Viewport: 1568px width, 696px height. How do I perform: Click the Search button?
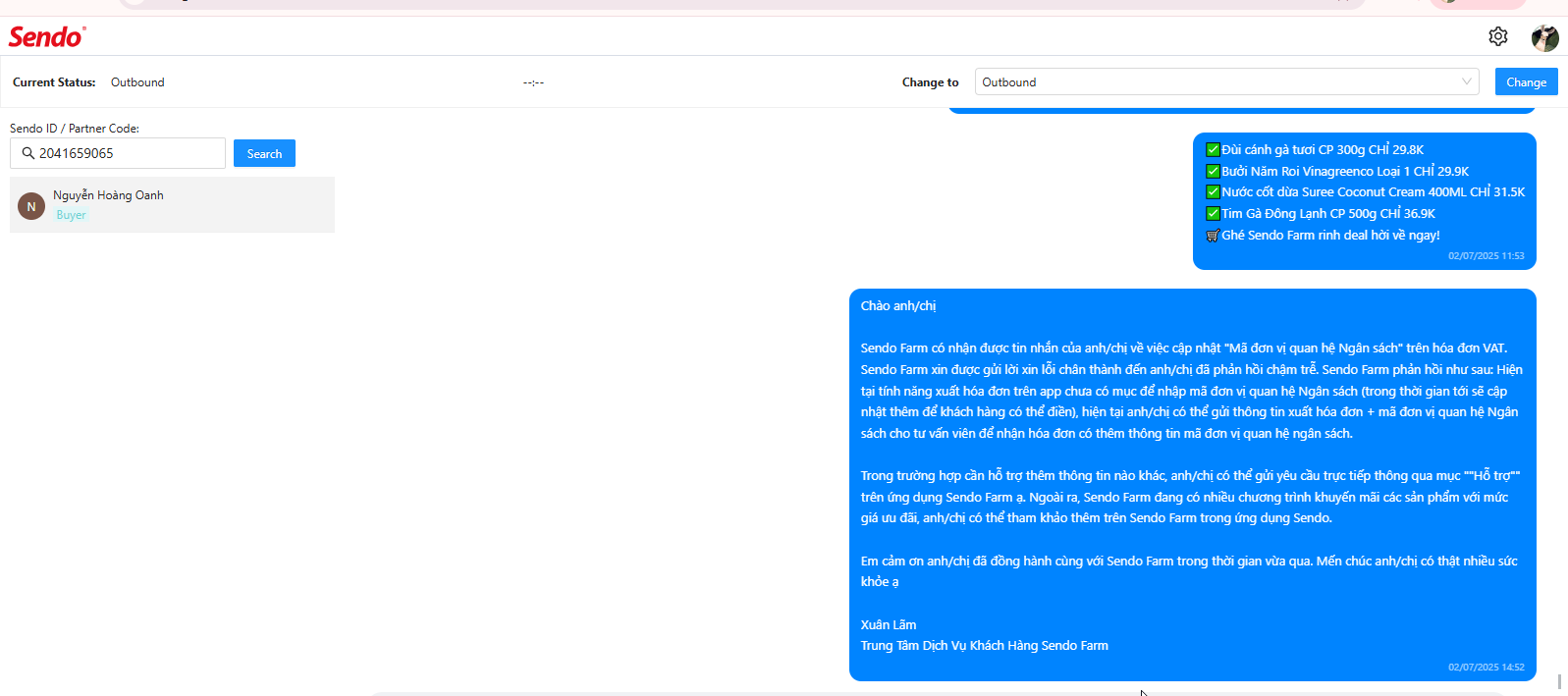[264, 153]
